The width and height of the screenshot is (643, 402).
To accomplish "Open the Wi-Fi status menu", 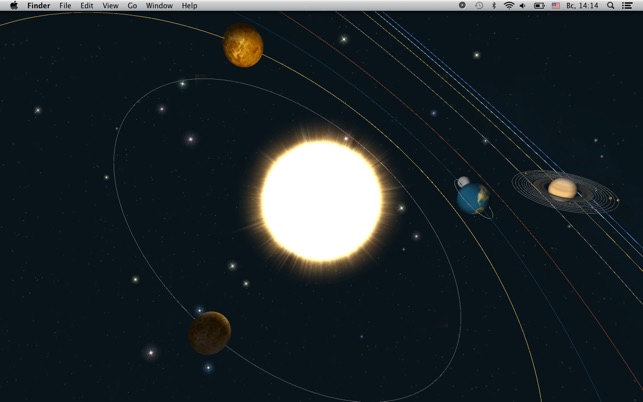I will click(508, 6).
